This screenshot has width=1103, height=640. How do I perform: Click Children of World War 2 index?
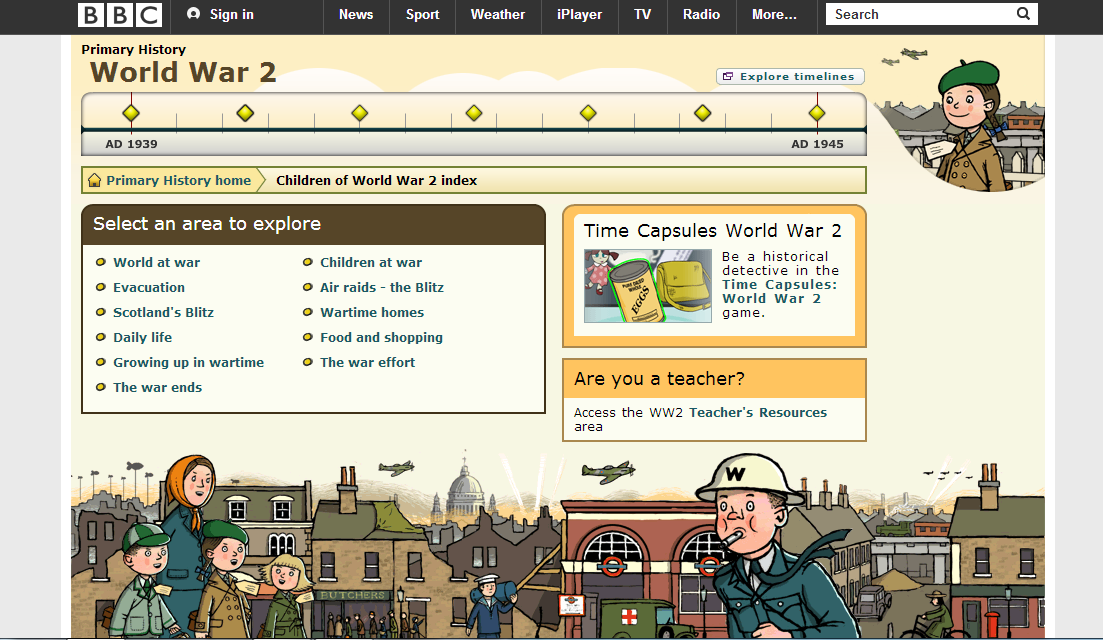(x=376, y=181)
